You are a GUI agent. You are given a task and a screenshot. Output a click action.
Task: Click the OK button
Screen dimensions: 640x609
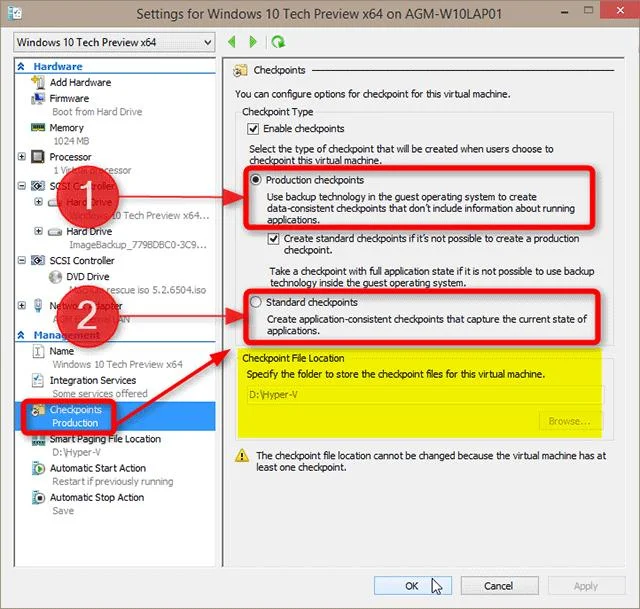click(413, 586)
